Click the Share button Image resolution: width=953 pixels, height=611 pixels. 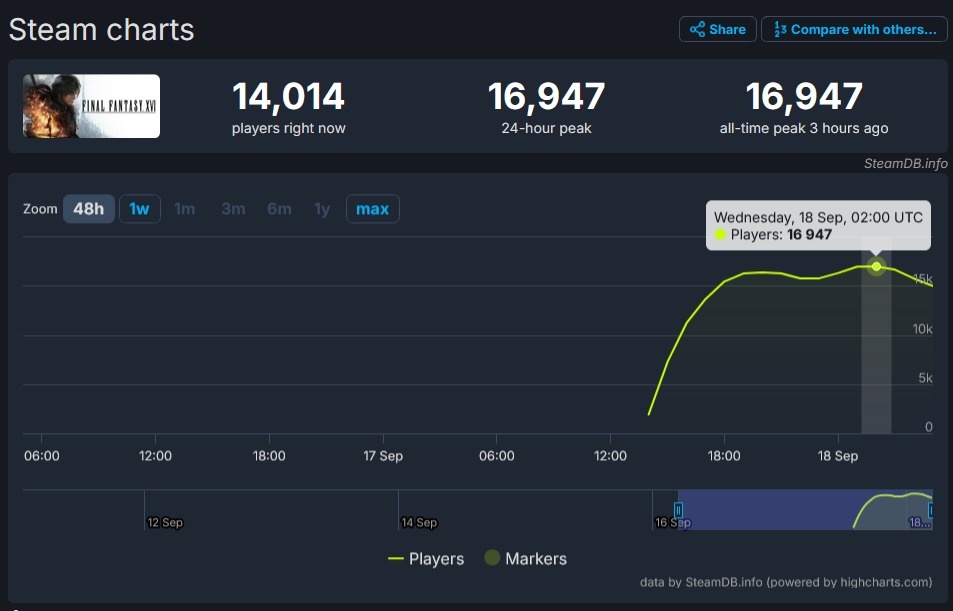[x=717, y=29]
